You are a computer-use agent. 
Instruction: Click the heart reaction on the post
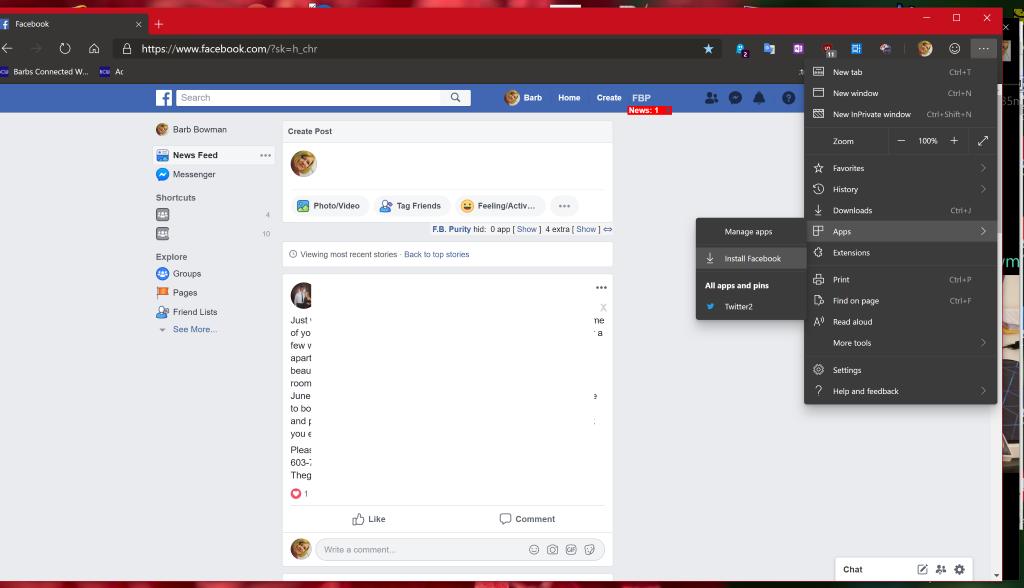tap(296, 493)
